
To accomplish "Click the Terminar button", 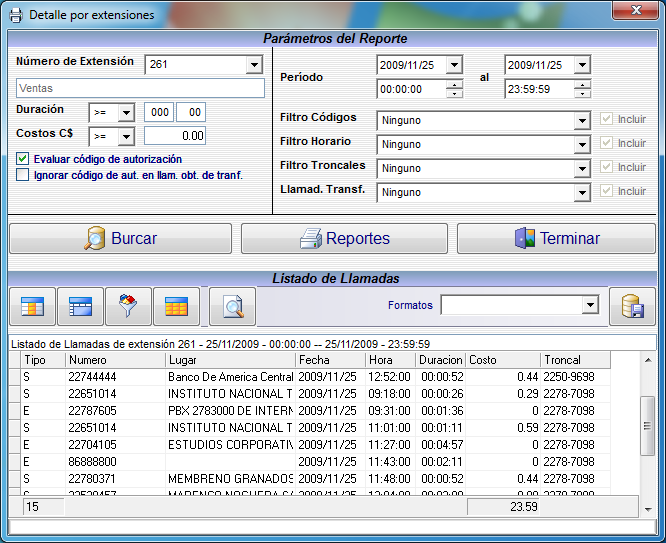I will (556, 238).
